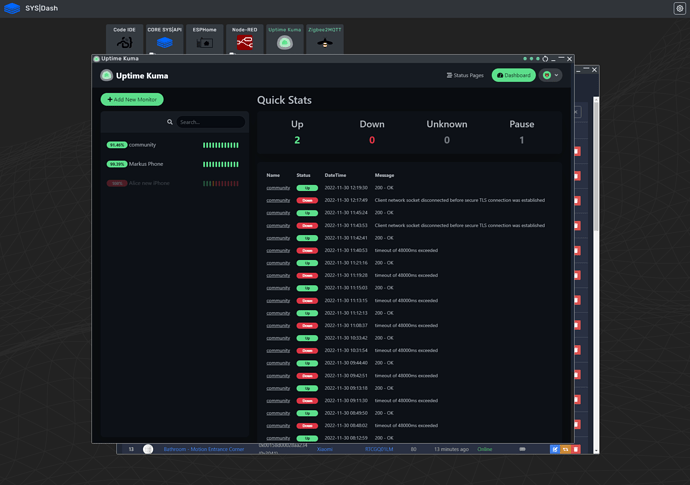The height and width of the screenshot is (485, 690).
Task: Click the Down badge in the 11:19:28 row
Action: (x=307, y=276)
